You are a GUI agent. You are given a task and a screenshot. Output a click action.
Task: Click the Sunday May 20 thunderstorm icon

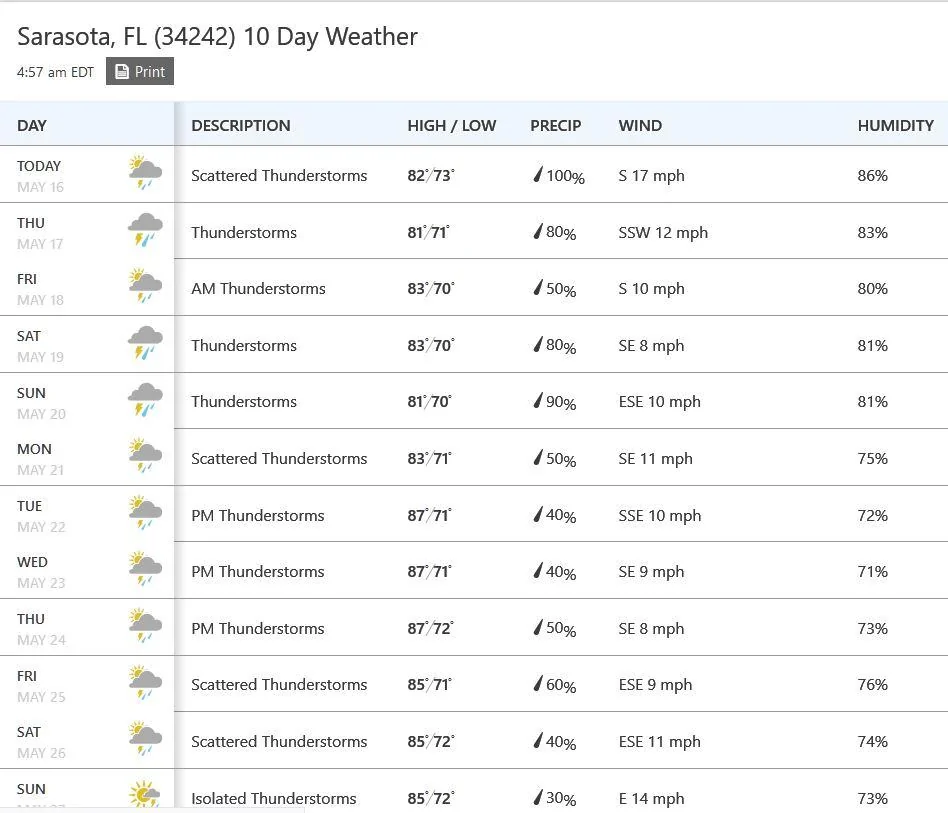(x=145, y=400)
